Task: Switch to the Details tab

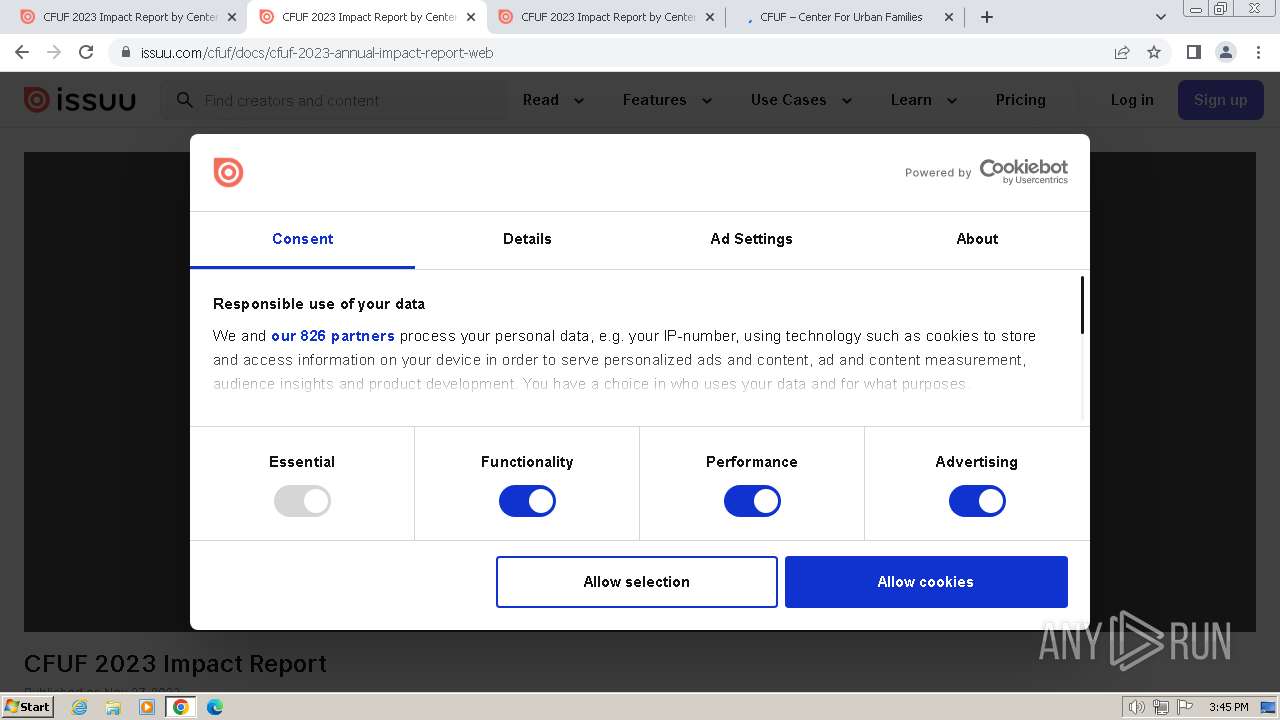Action: pyautogui.click(x=527, y=239)
